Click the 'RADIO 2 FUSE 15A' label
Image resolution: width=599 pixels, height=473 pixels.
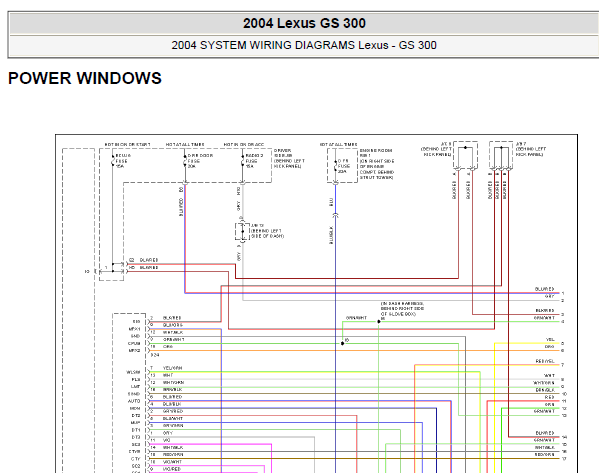(x=254, y=161)
